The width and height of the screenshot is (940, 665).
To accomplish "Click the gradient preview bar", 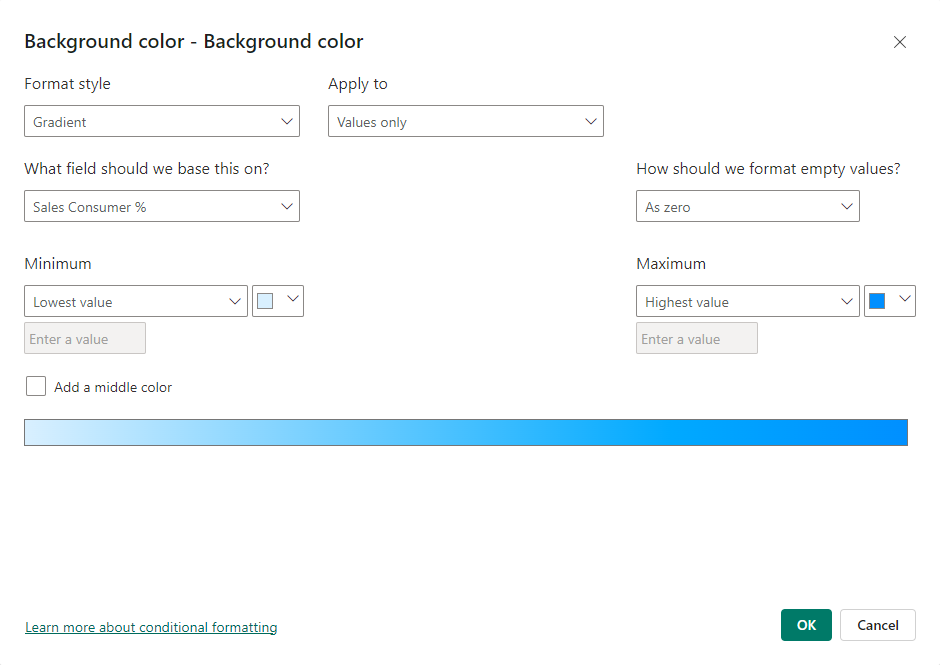I will 466,432.
